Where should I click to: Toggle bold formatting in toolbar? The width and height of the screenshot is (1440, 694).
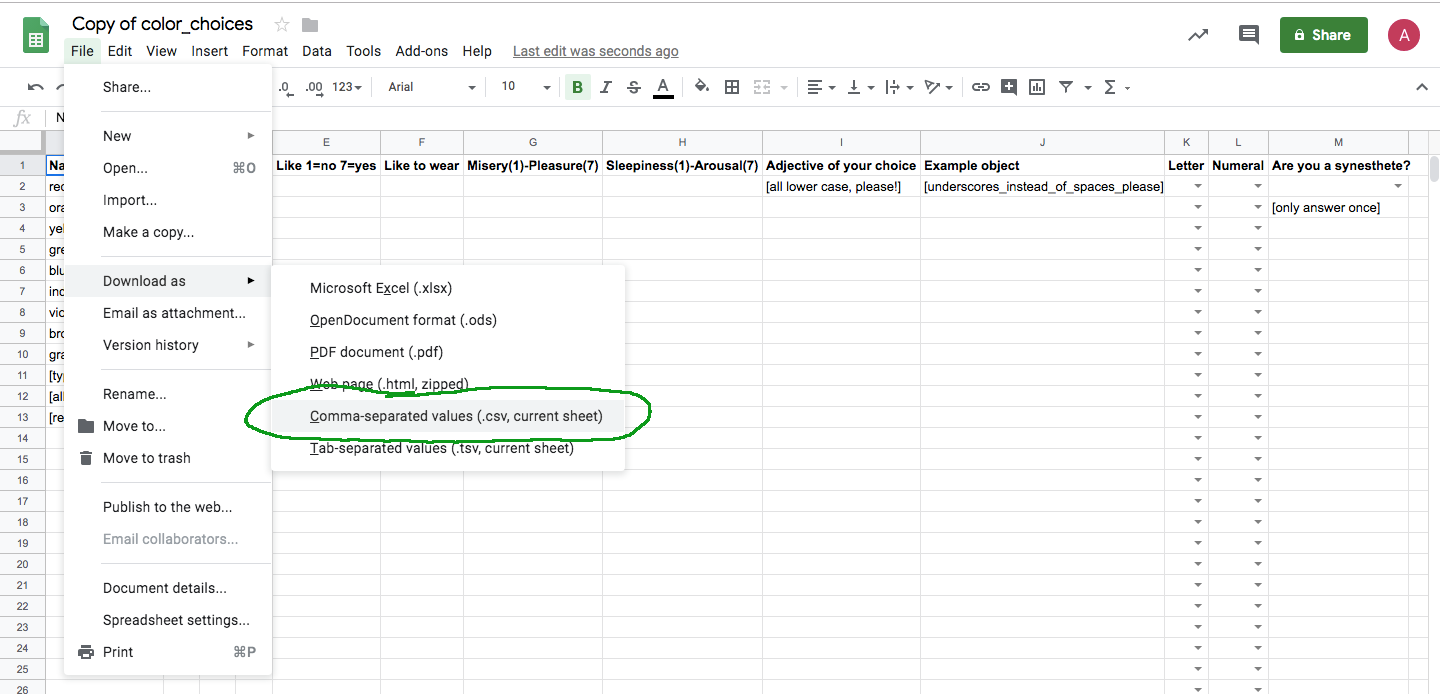pyautogui.click(x=577, y=87)
